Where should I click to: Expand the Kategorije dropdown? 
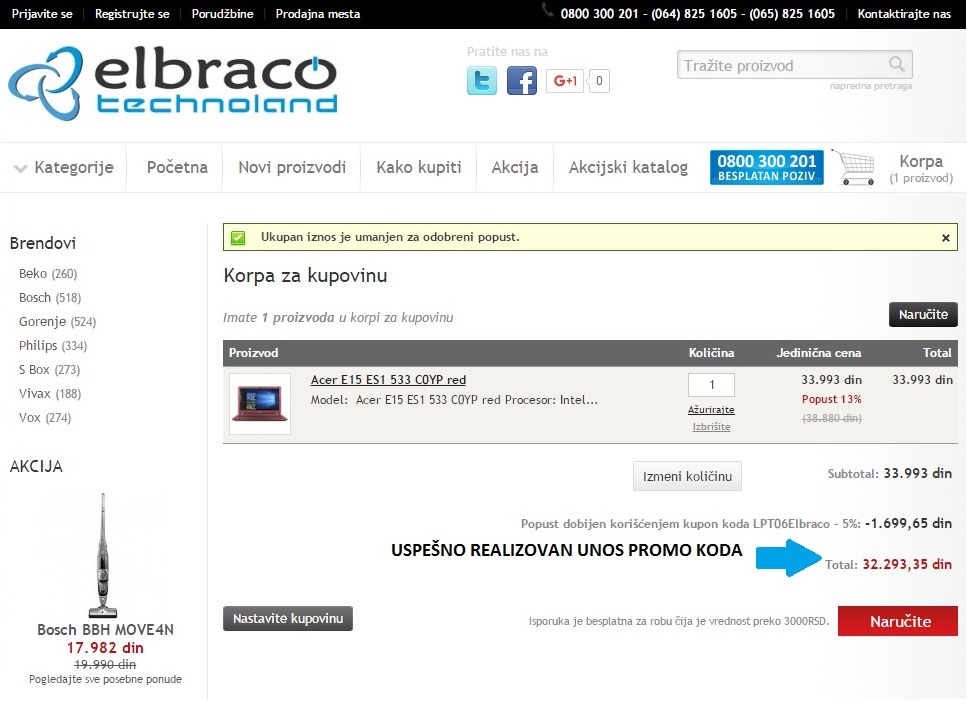click(64, 167)
